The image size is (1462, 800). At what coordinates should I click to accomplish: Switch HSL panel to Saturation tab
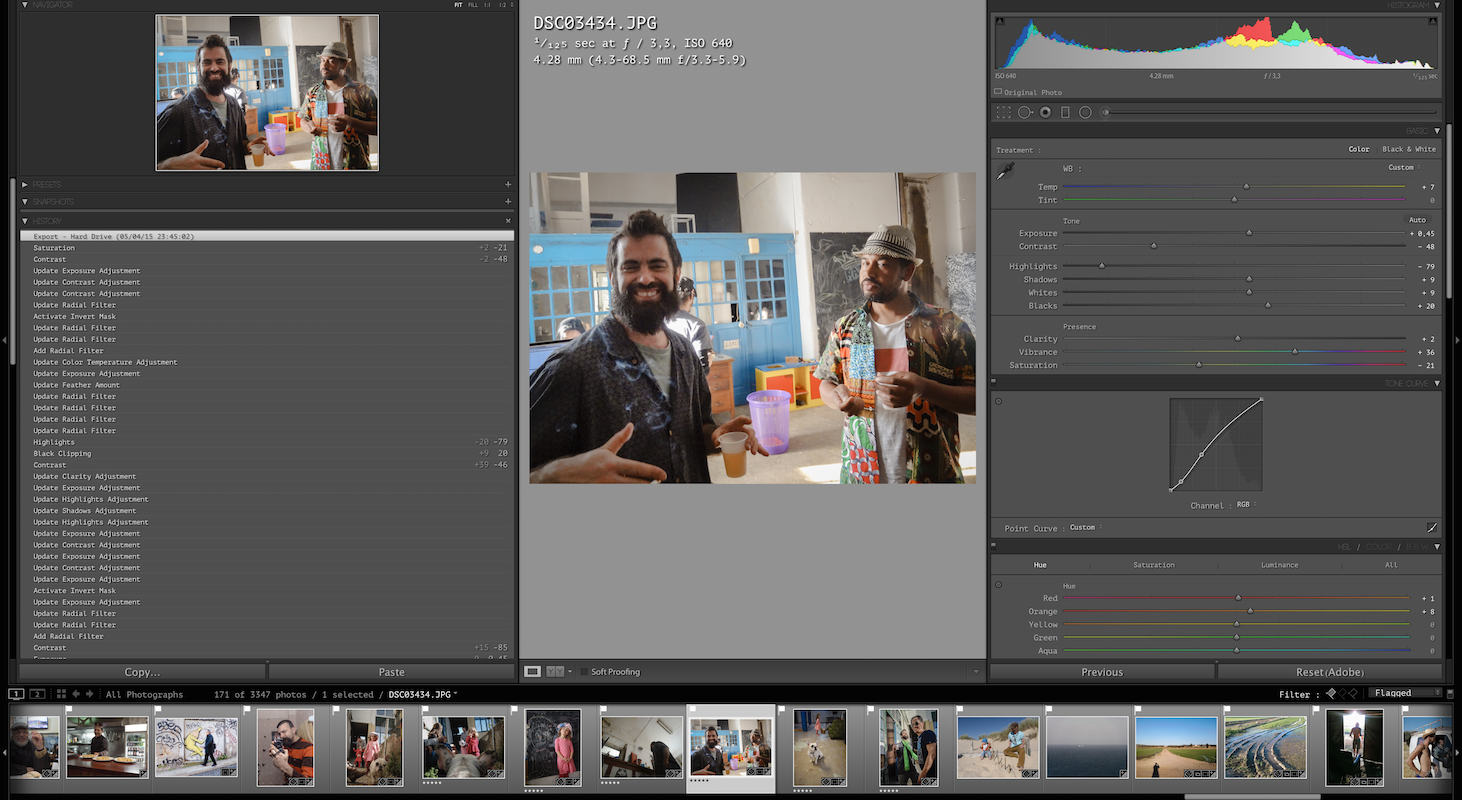[1153, 565]
